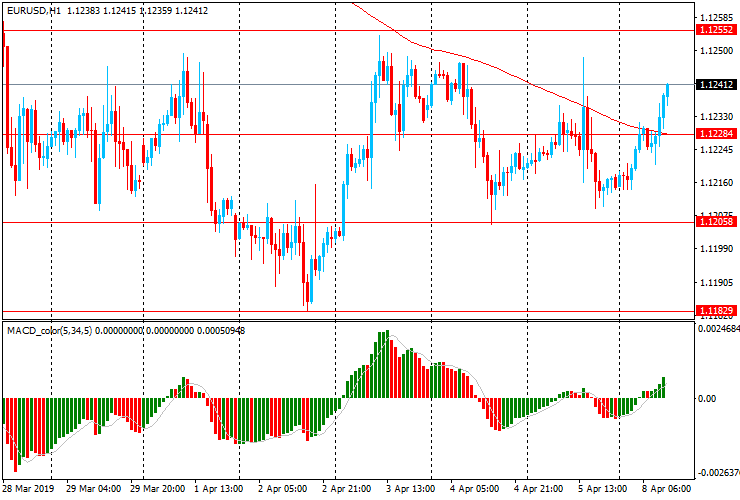Click the 3 Apr 13:00 time label

410,488
